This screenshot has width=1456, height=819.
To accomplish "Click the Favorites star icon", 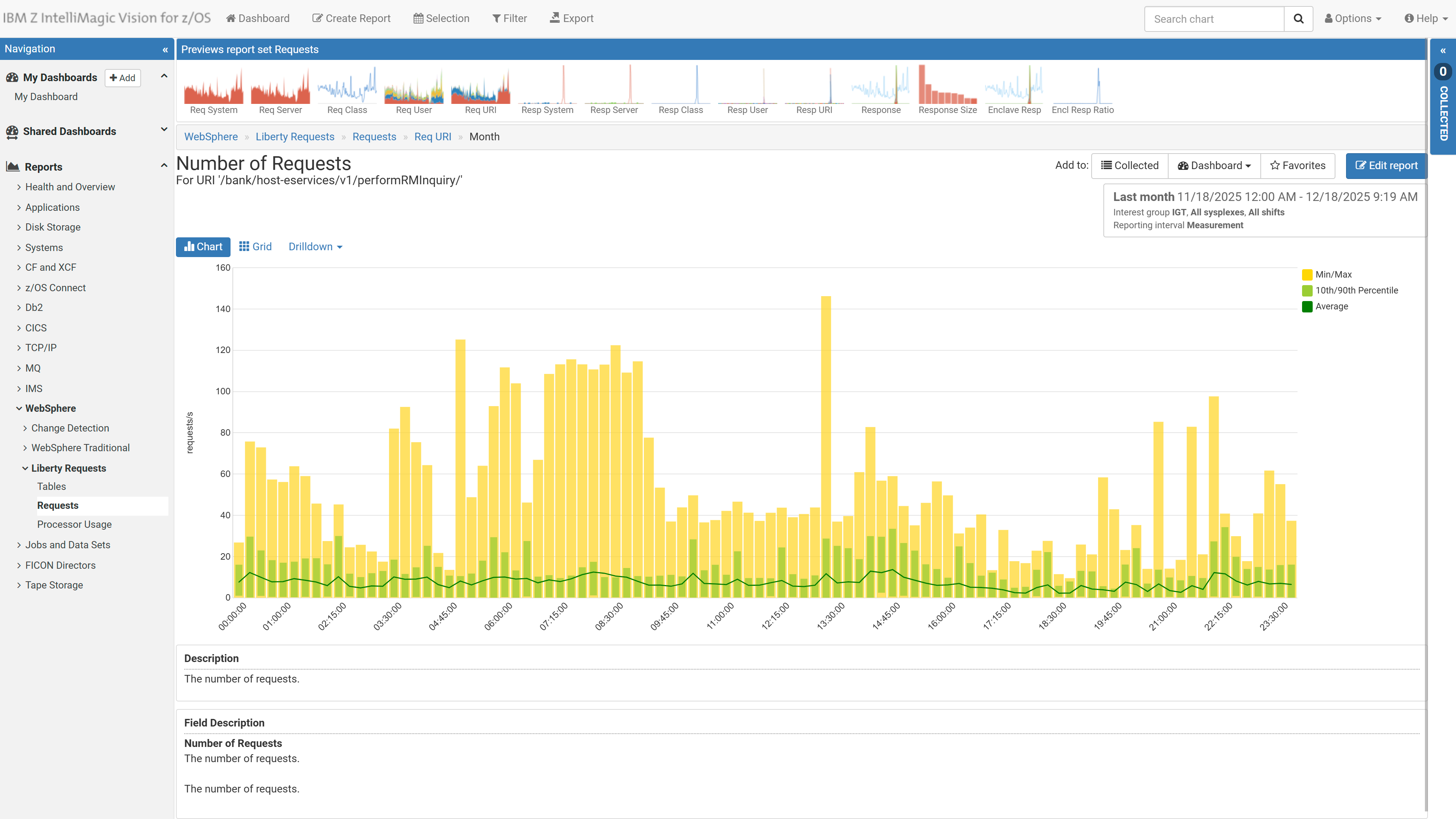I will pos(1275,166).
